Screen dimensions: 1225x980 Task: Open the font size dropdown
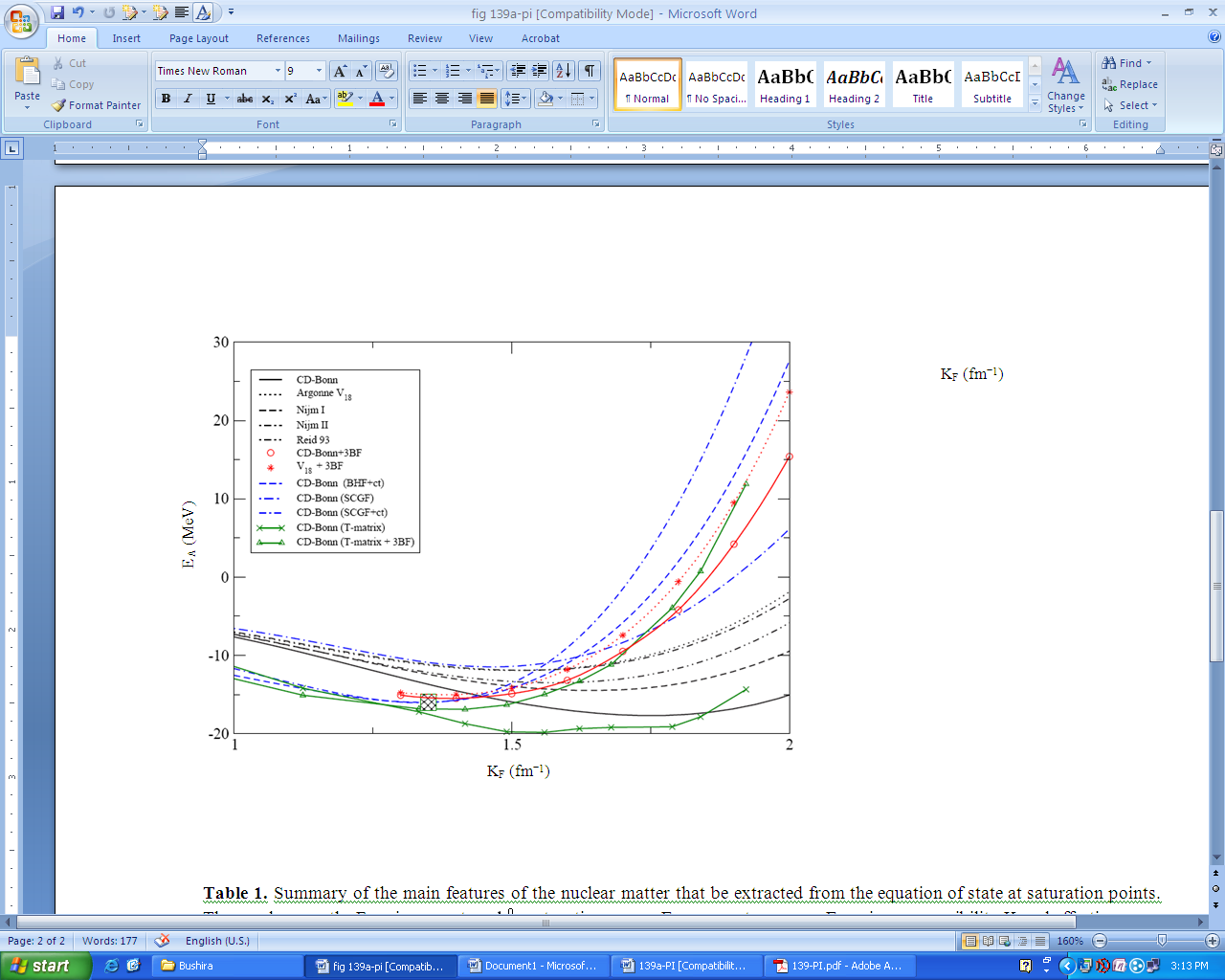pos(319,71)
